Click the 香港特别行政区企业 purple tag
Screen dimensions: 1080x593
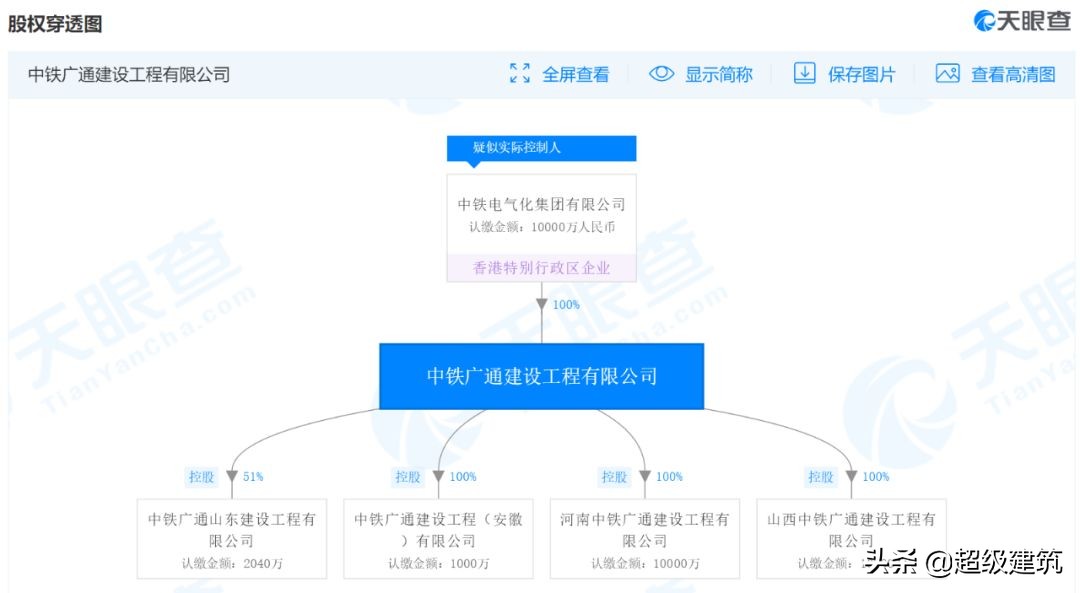(541, 267)
